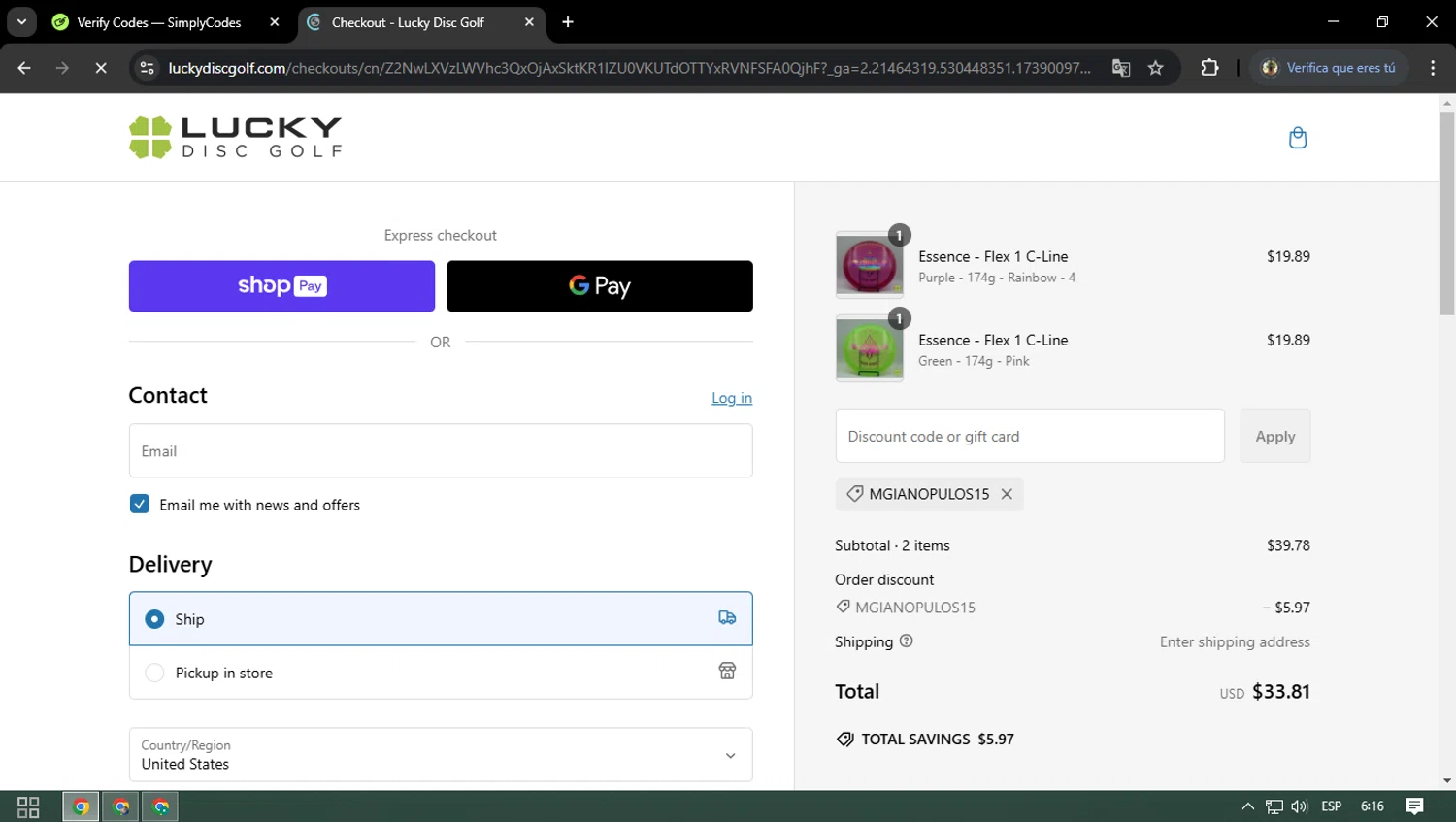Screen dimensions: 1456x822
Task: Click the green Essence disc thumbnail
Action: point(869,347)
